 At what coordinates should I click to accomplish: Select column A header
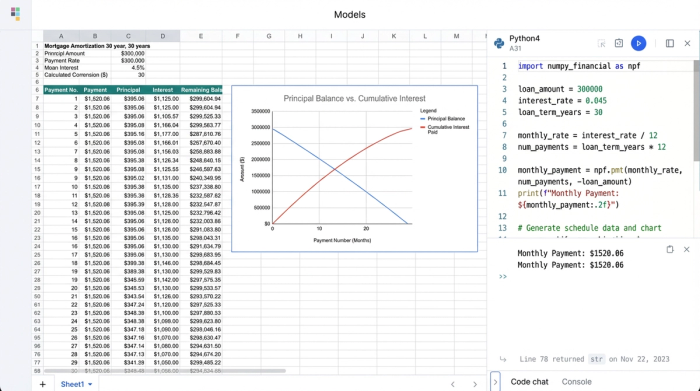coord(61,36)
